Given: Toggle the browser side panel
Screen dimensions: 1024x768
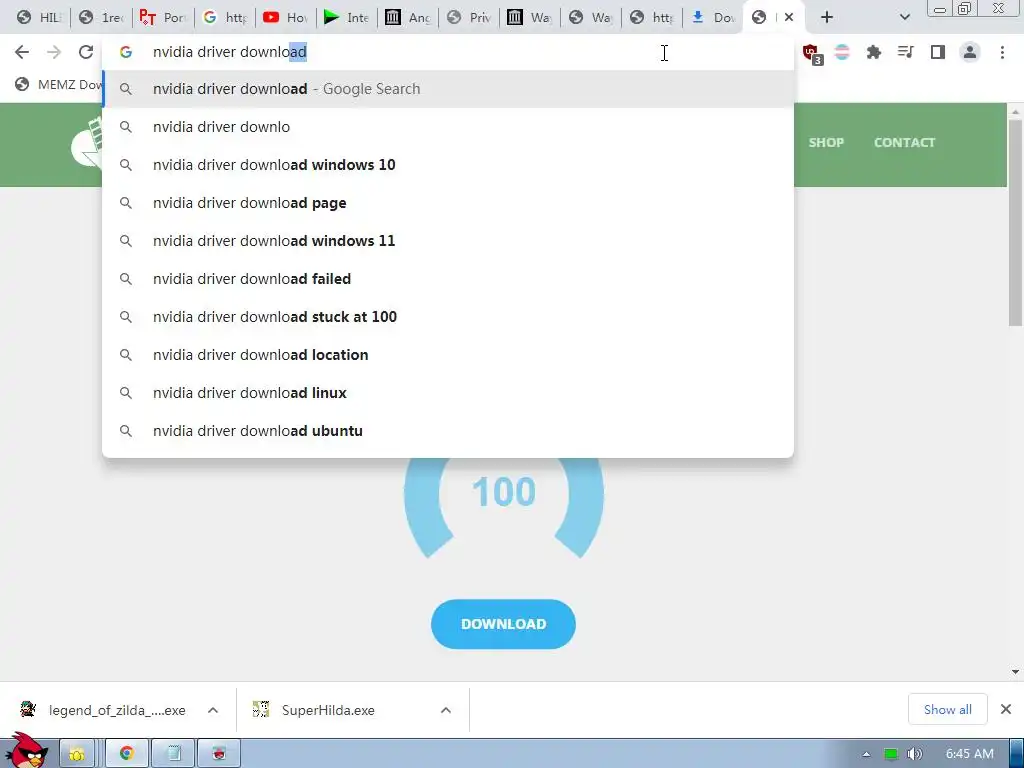Looking at the screenshot, I should pyautogui.click(x=938, y=52).
